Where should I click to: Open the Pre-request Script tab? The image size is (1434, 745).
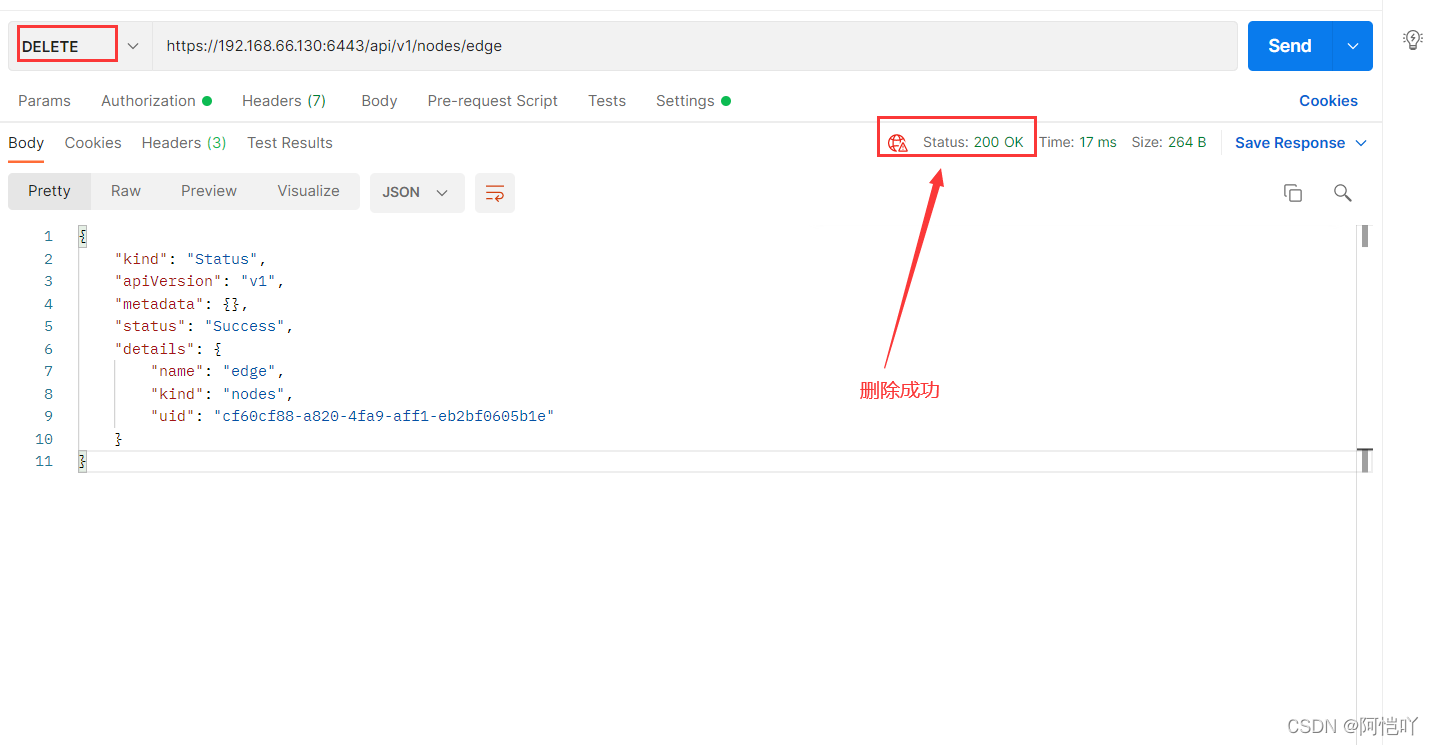tap(492, 101)
